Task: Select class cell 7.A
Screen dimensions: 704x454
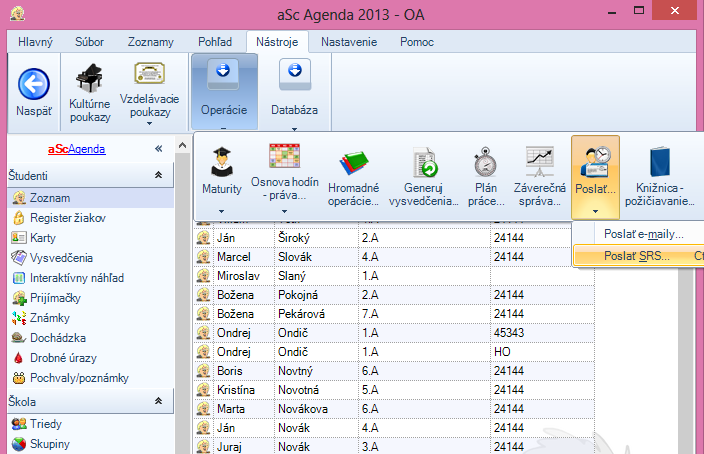Action: coord(424,314)
